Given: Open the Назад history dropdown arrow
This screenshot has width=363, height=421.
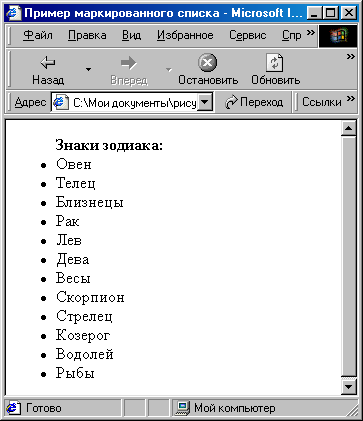Looking at the screenshot, I should 88,69.
